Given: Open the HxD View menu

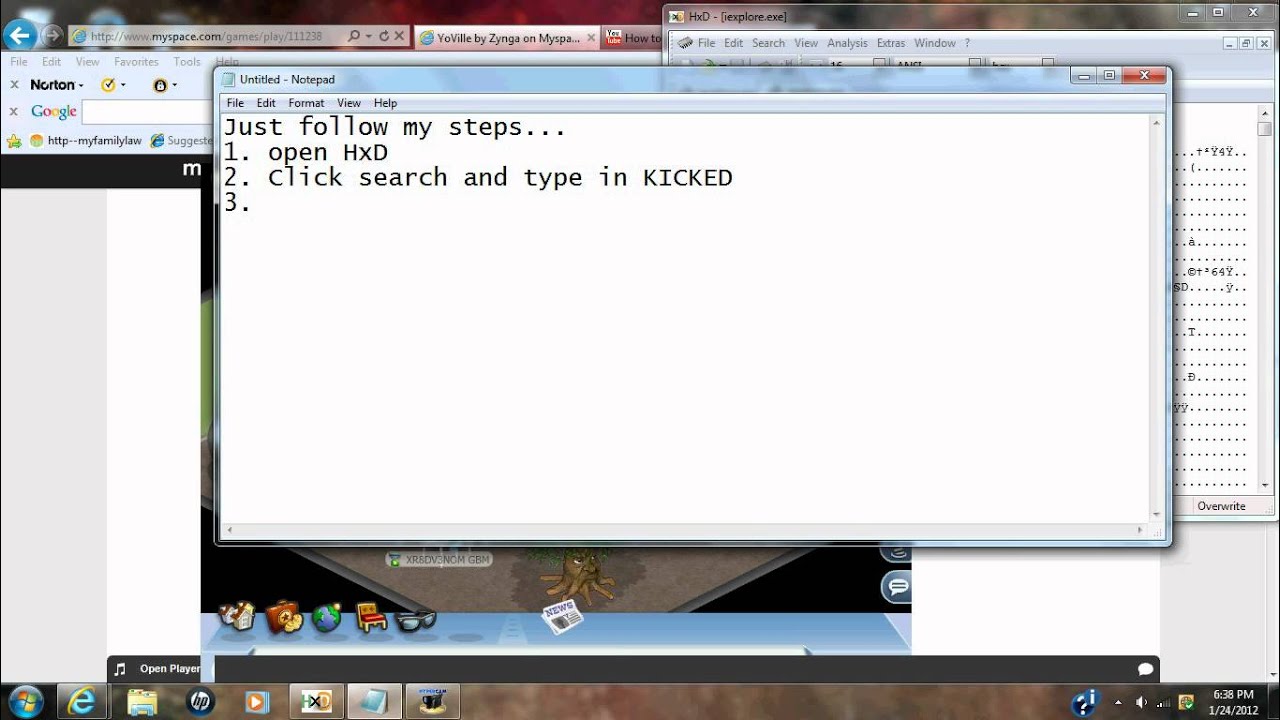Looking at the screenshot, I should [806, 43].
